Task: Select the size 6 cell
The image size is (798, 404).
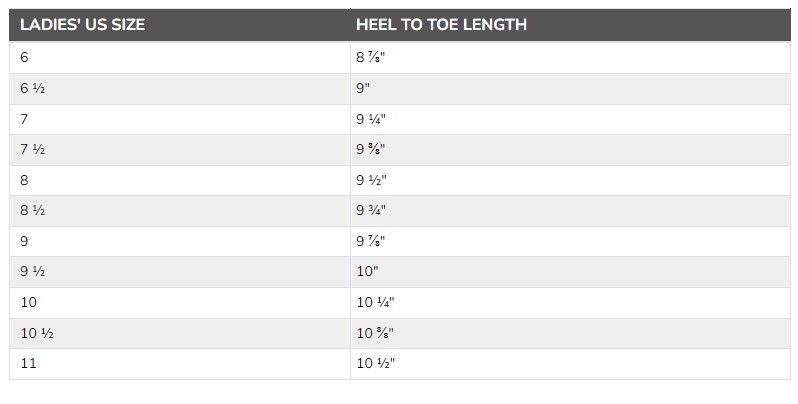Action: tap(180, 57)
